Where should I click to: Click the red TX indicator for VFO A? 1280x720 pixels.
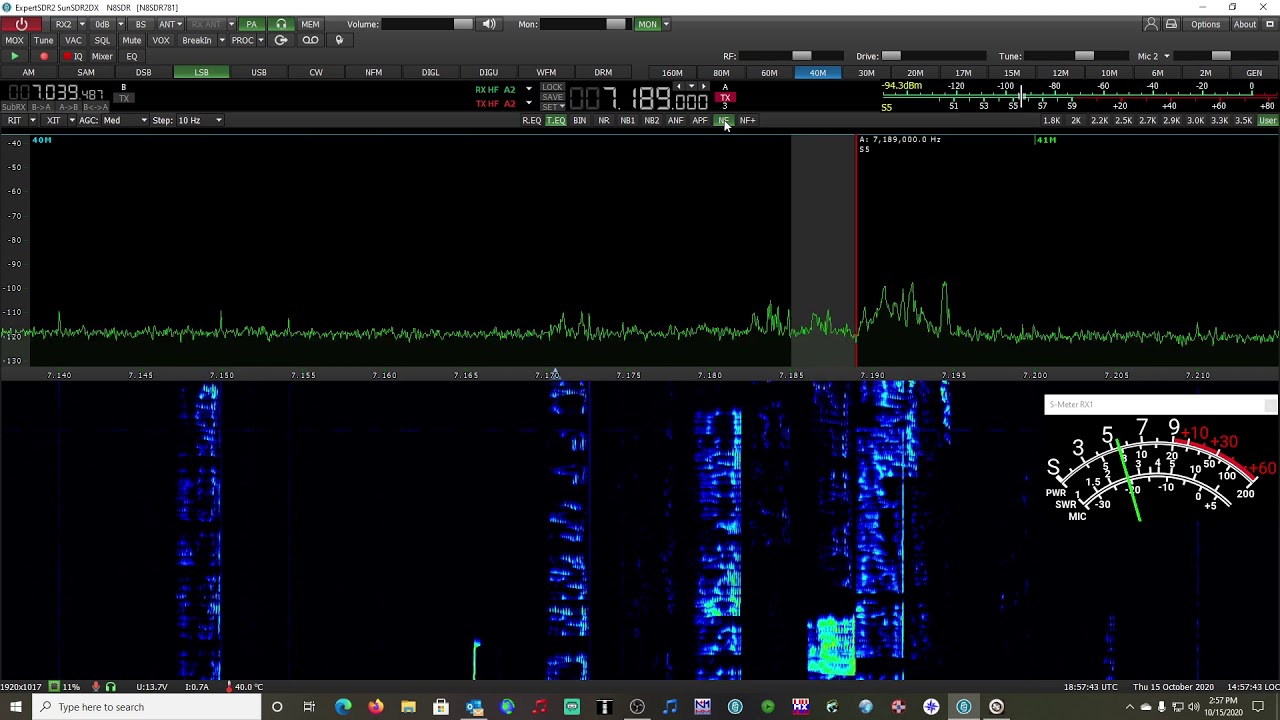coord(726,98)
